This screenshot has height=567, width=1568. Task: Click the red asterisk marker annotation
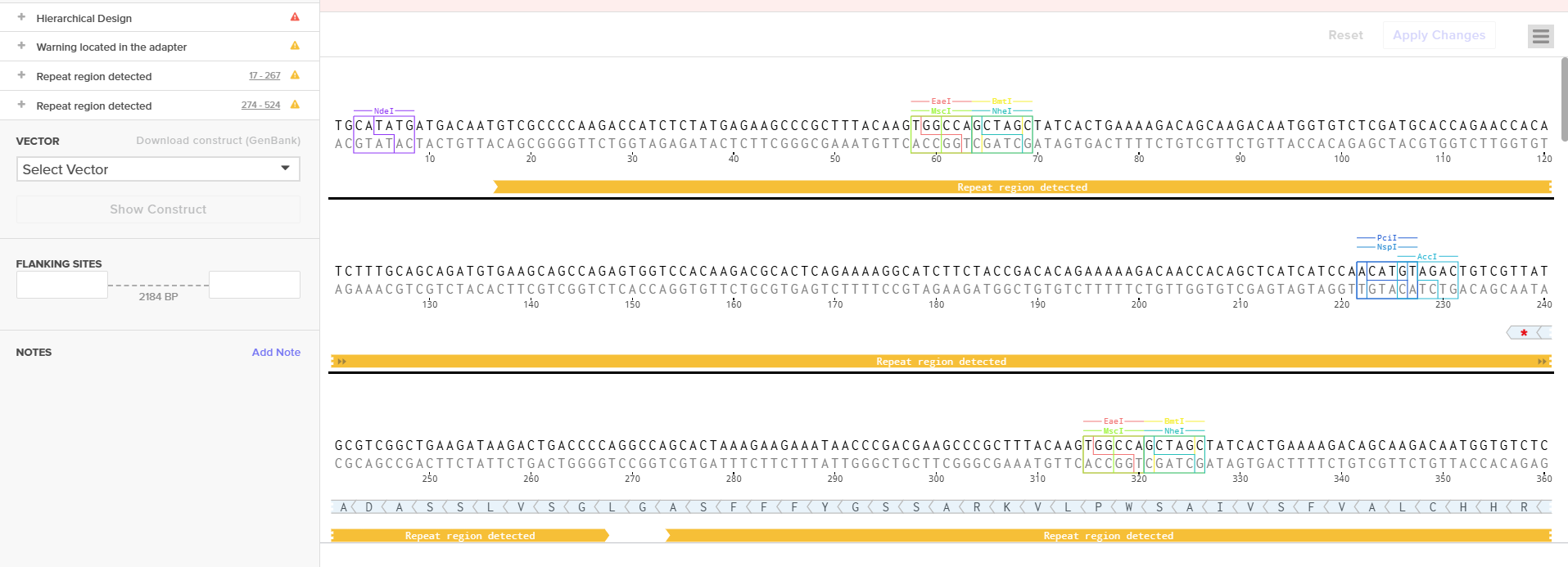point(1524,333)
